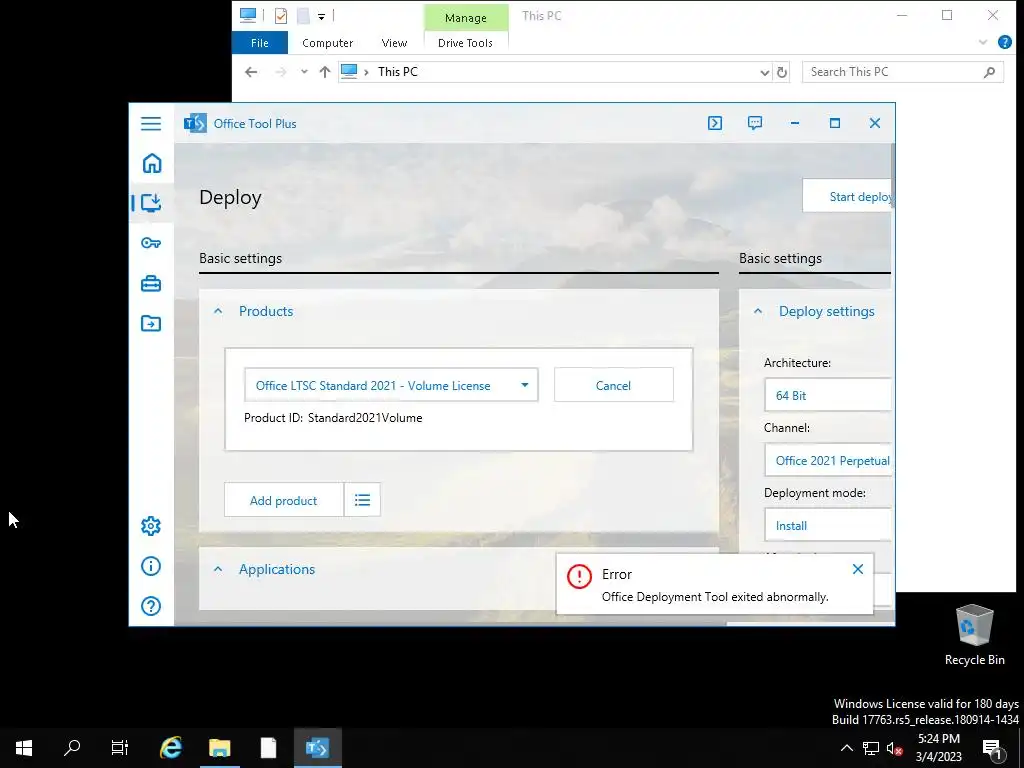Go to the Home page icon
1024x768 pixels.
[x=152, y=163]
